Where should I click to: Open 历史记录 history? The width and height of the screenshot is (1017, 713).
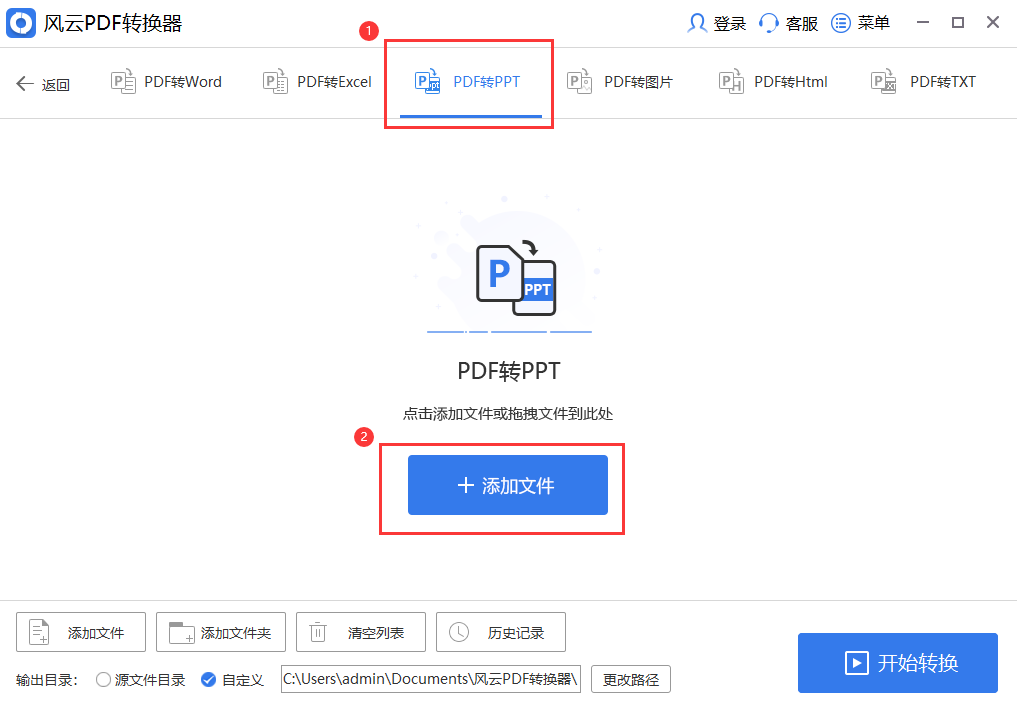(x=501, y=632)
